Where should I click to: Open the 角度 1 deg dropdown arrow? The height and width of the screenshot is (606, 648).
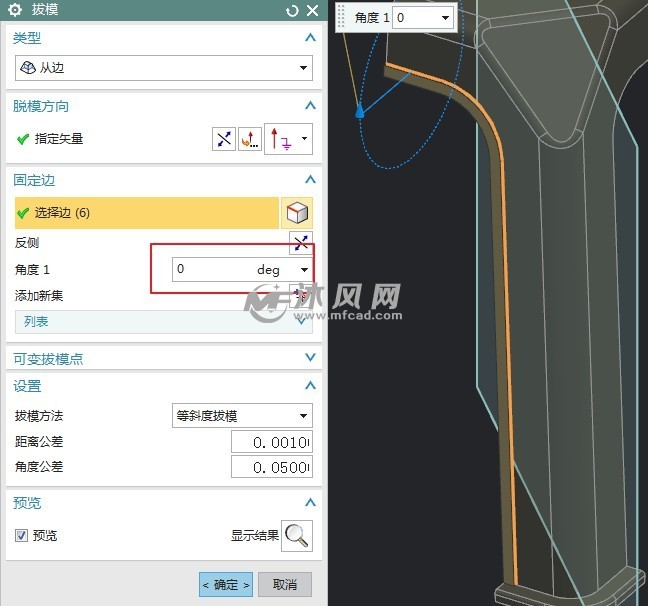point(305,270)
